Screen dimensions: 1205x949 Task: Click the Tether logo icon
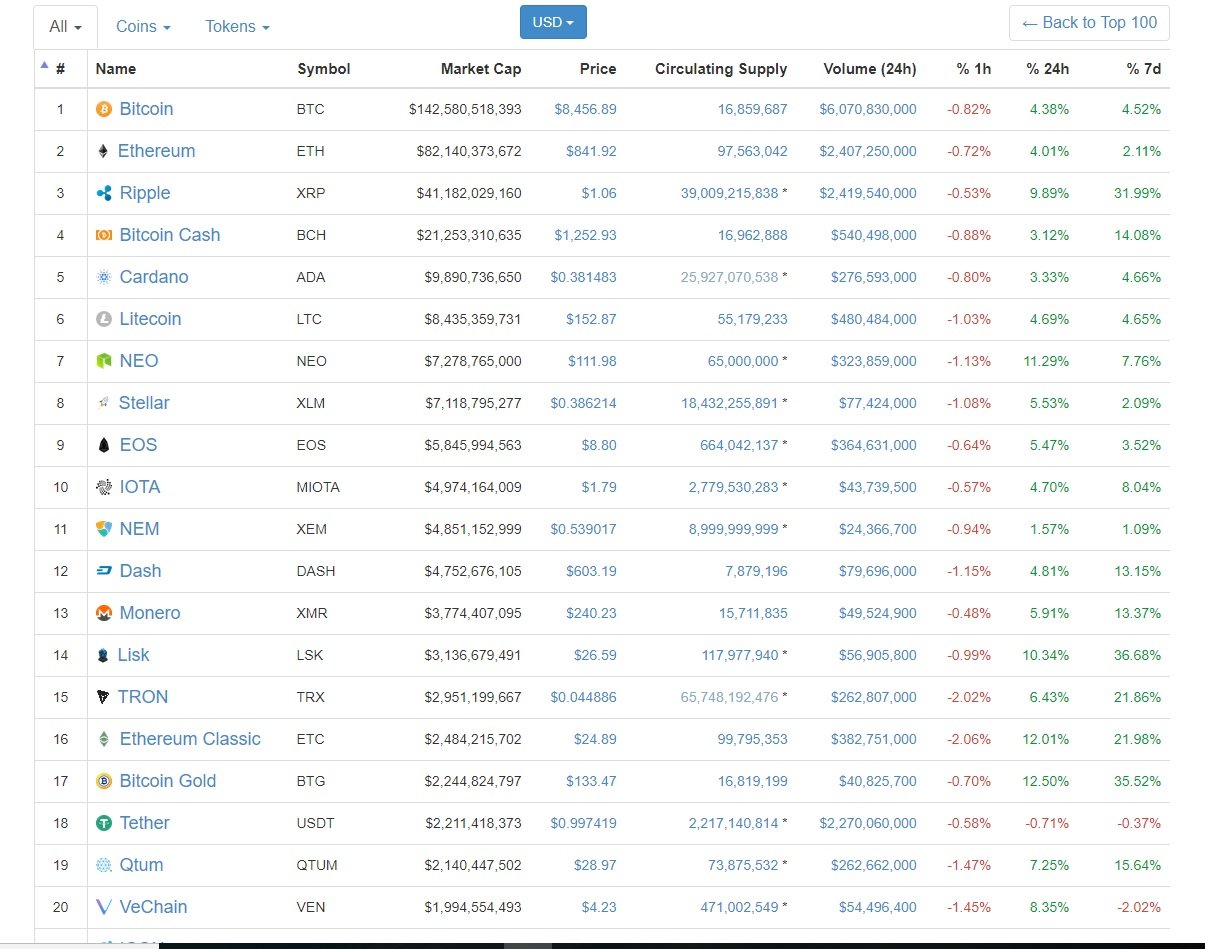tap(104, 823)
